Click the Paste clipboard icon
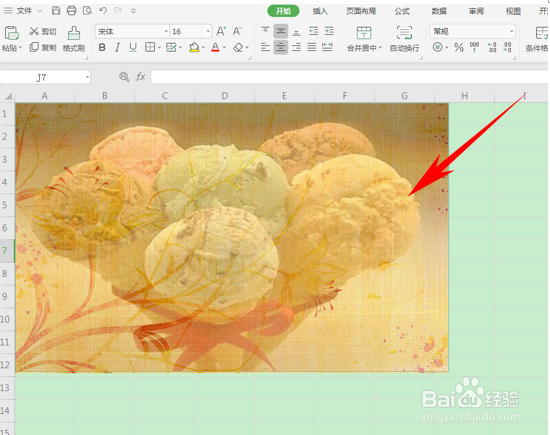The image size is (550, 435). pyautogui.click(x=11, y=33)
